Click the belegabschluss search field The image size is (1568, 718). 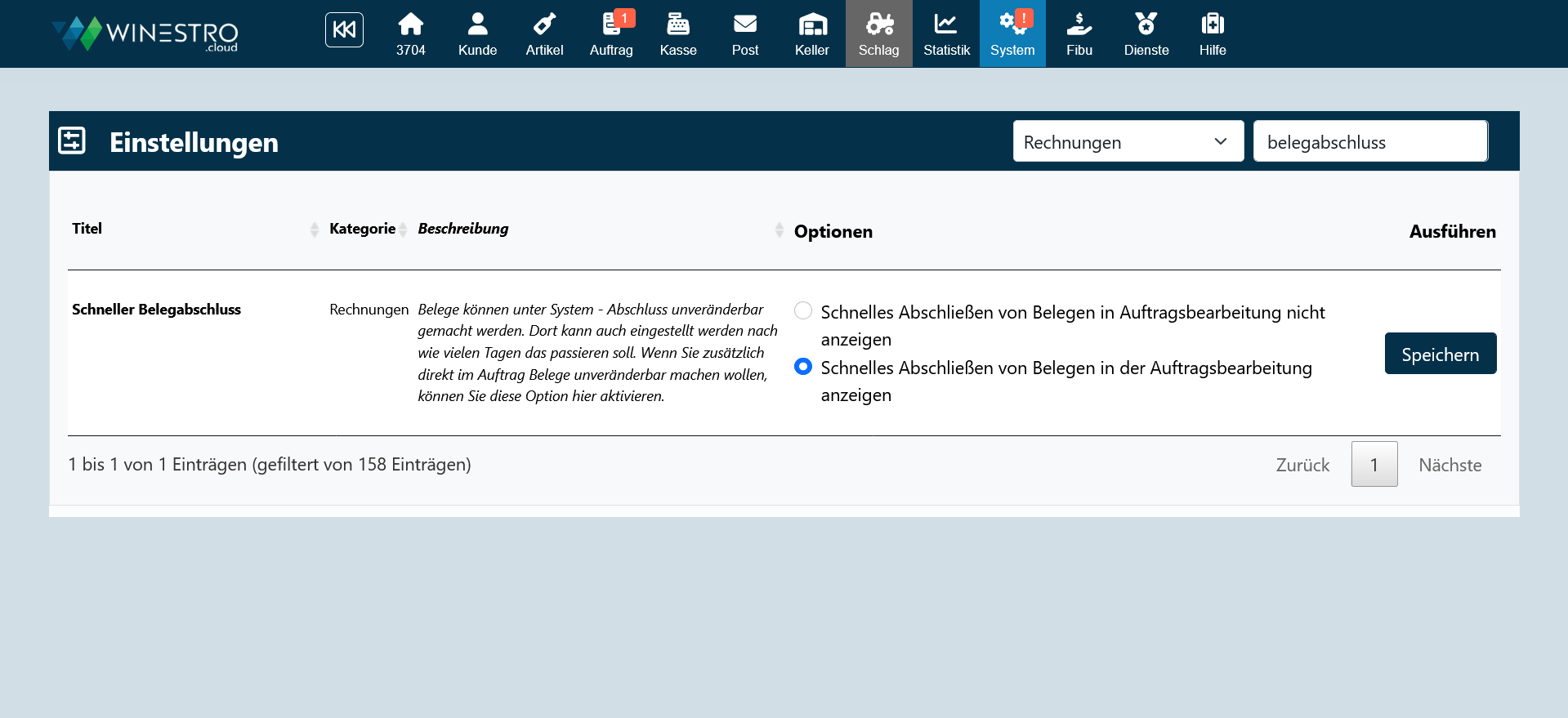tap(1370, 141)
